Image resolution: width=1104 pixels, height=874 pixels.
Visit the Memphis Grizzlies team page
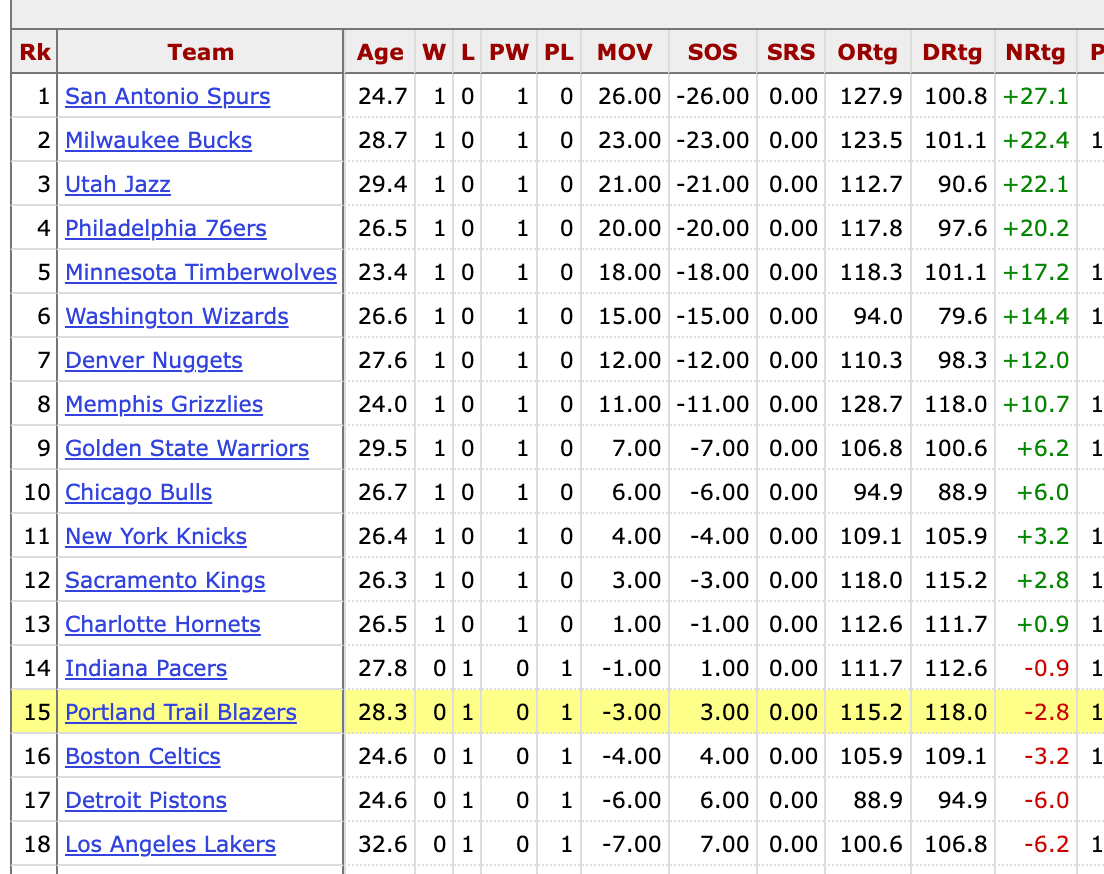163,404
